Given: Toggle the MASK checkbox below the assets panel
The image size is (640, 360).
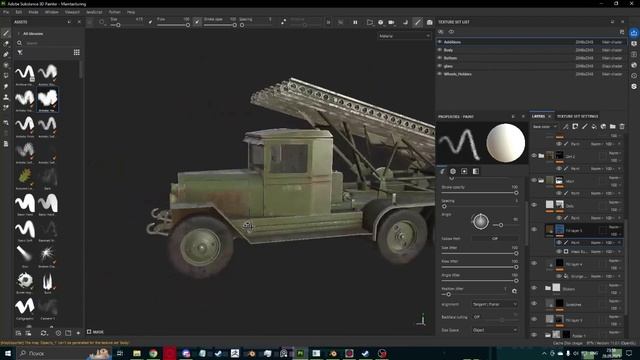Looking at the screenshot, I should click(x=89, y=332).
